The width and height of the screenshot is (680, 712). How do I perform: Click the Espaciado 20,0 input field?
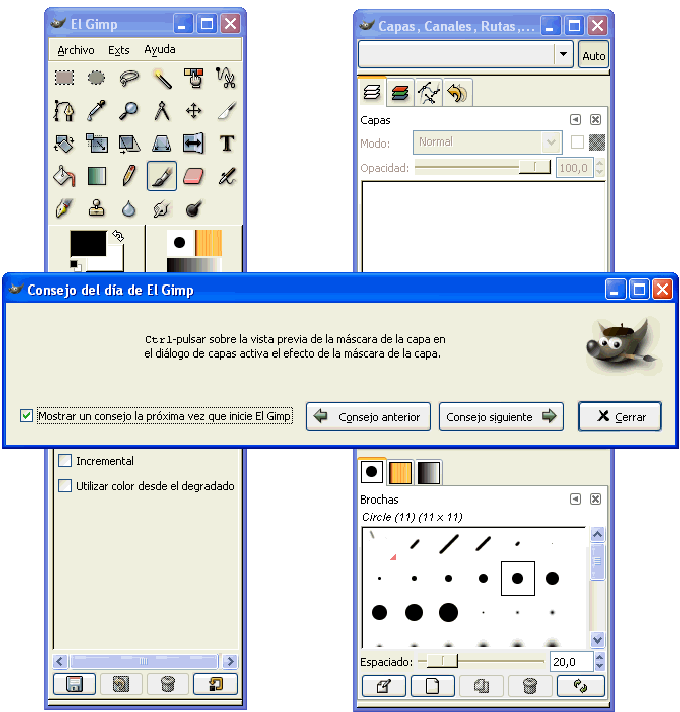point(572,662)
